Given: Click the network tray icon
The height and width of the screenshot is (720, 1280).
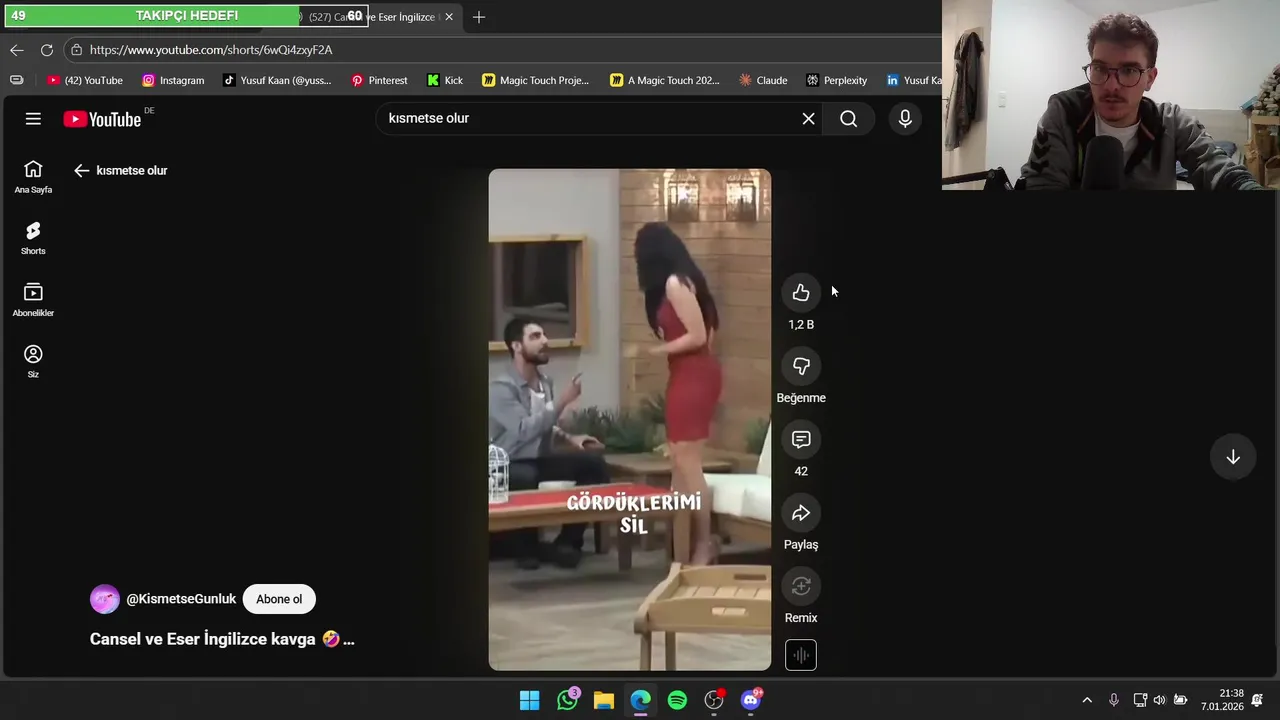Looking at the screenshot, I should pyautogui.click(x=1139, y=700).
